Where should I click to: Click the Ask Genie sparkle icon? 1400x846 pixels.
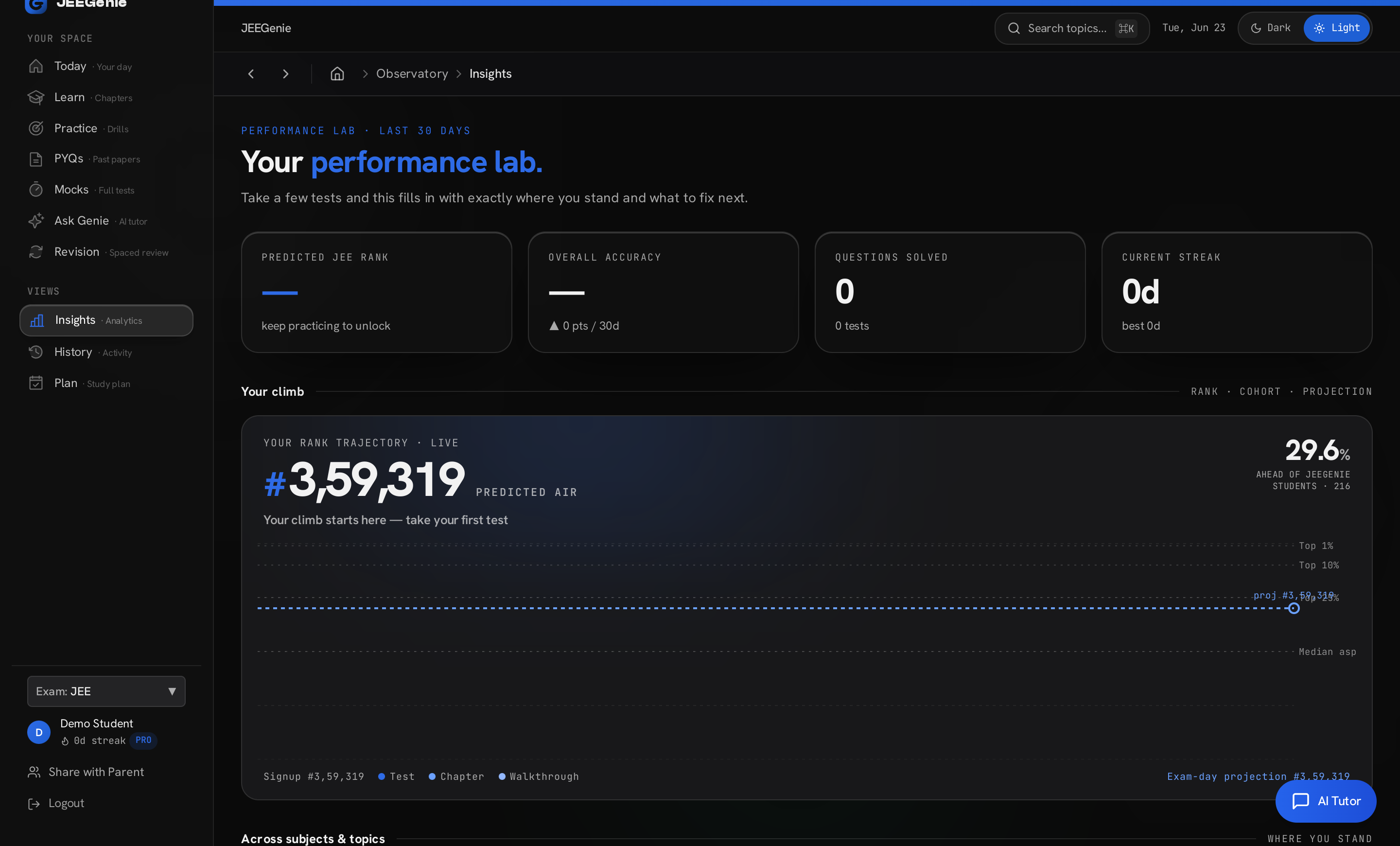(36, 220)
